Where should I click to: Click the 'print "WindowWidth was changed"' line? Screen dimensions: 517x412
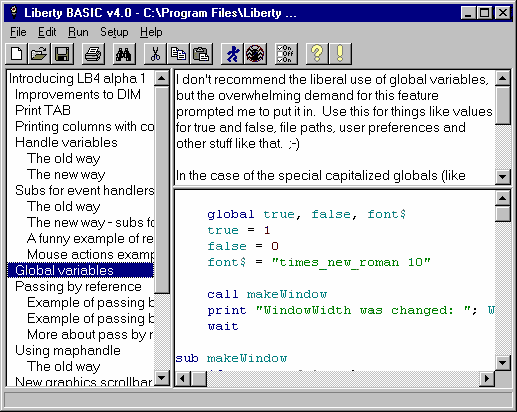[350, 310]
